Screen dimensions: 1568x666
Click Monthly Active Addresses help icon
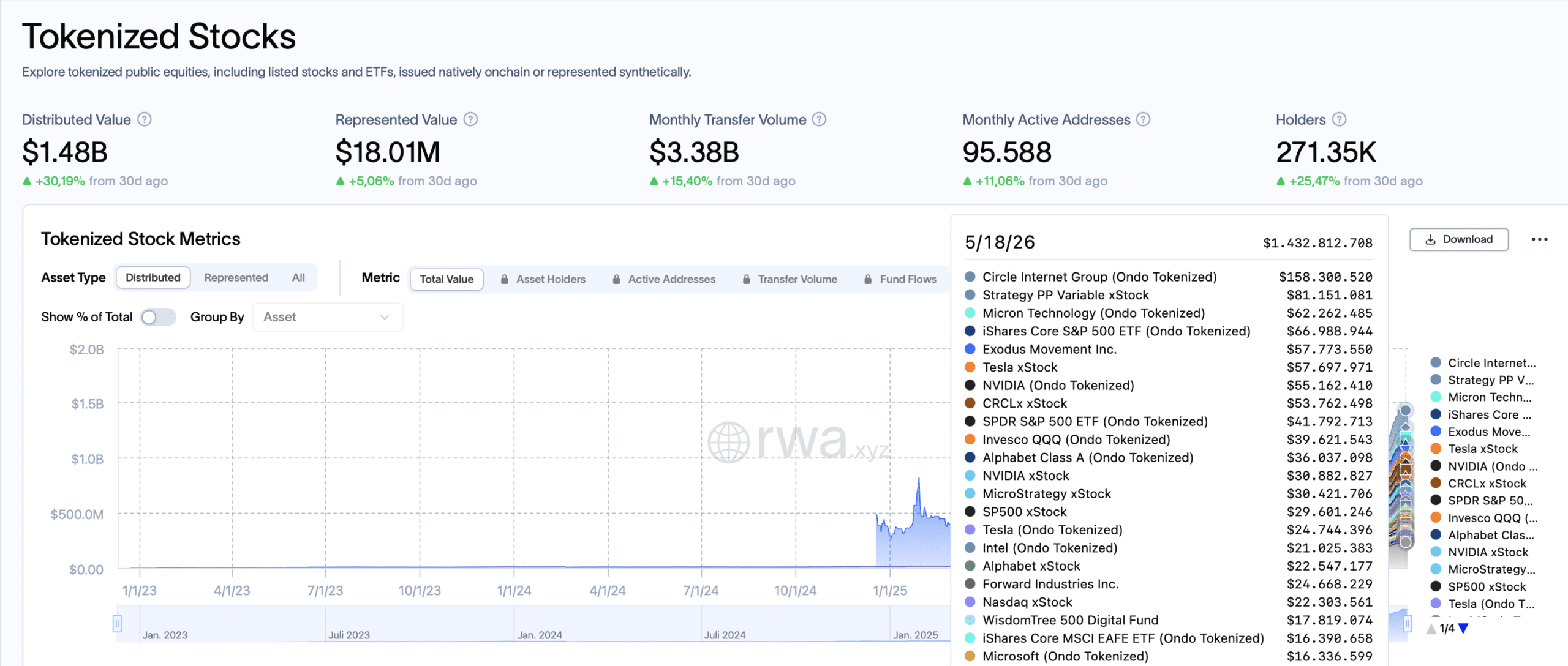(1144, 119)
